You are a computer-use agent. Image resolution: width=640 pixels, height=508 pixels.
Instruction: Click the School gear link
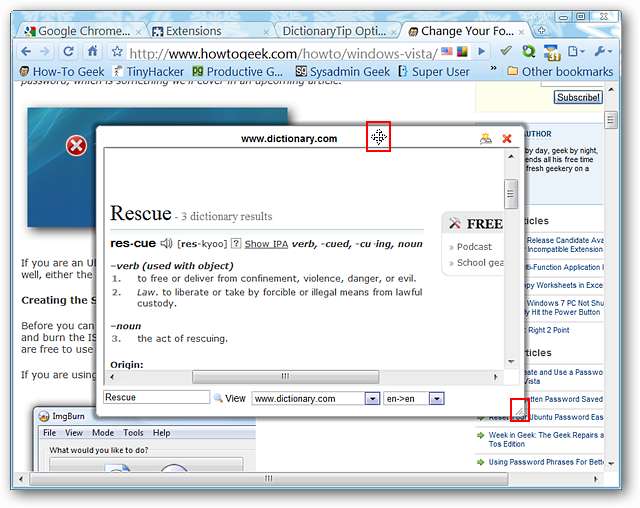[480, 263]
